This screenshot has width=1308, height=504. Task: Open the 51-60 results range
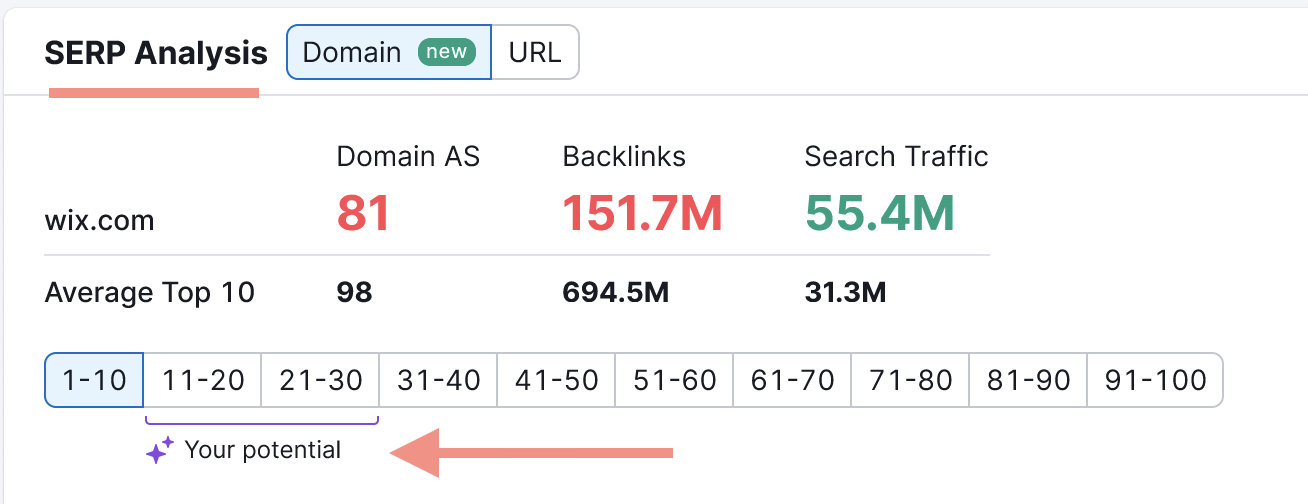[674, 380]
